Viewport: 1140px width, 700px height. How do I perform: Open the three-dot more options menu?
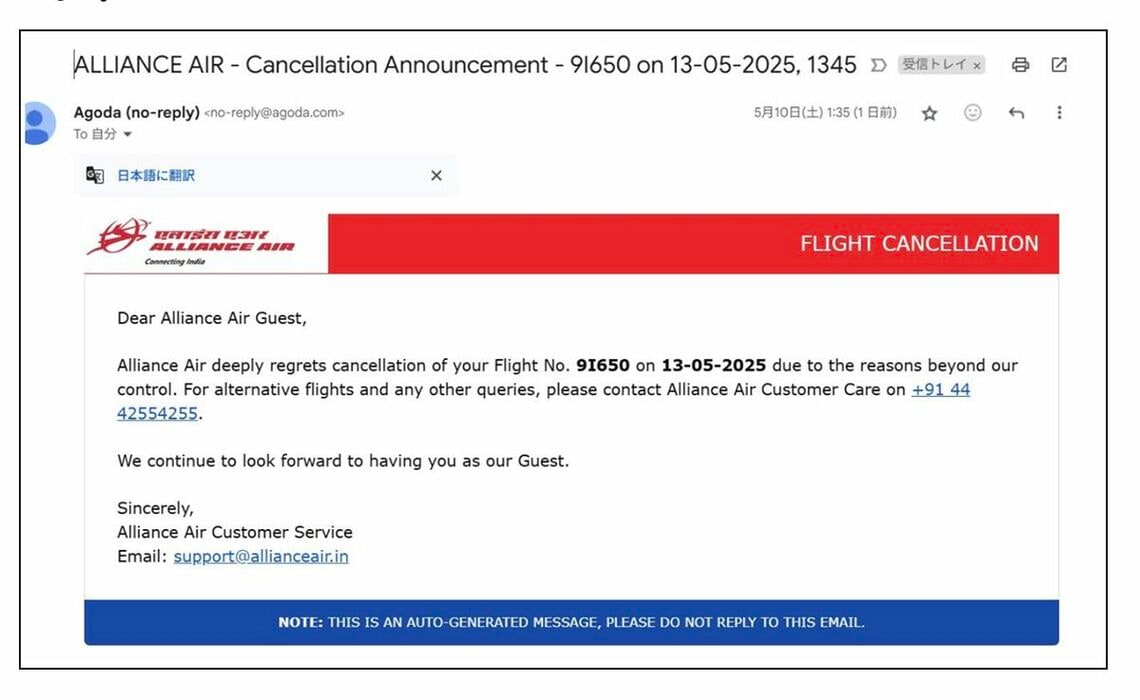coord(1059,113)
